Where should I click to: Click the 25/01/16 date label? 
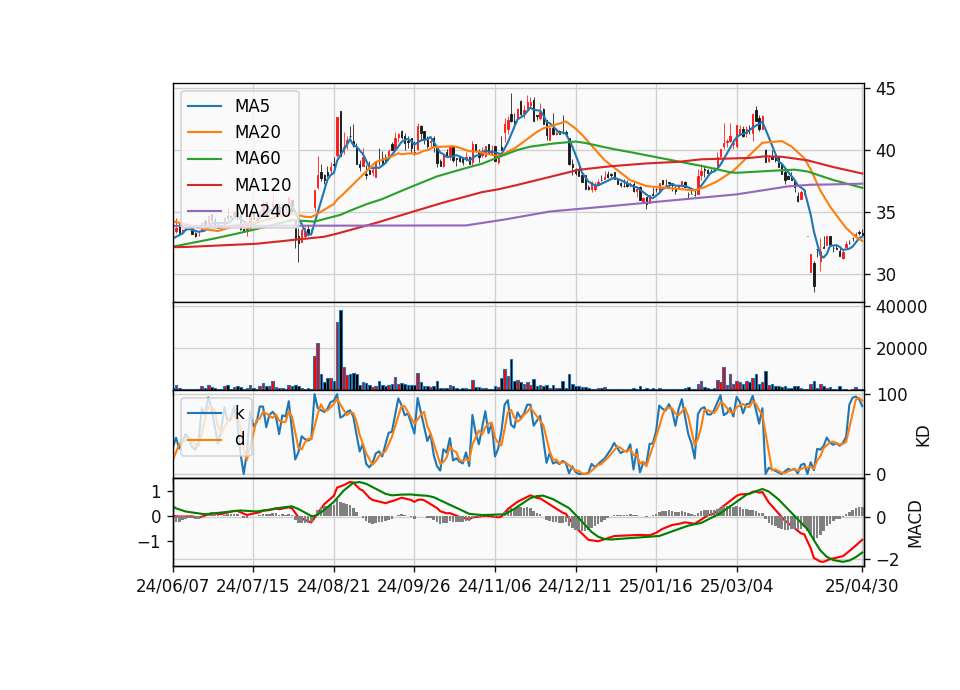(656, 587)
